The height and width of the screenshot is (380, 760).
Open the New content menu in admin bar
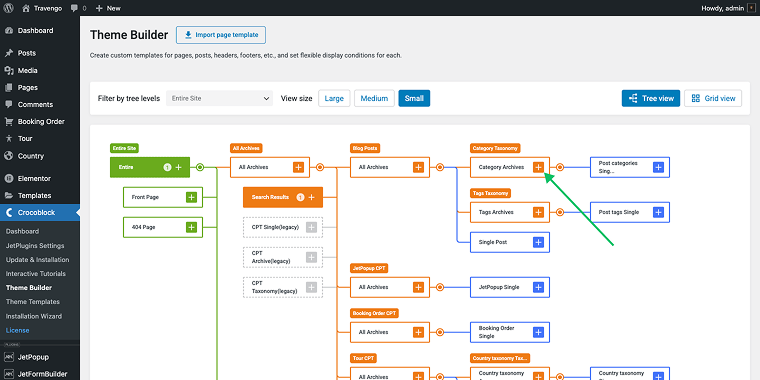pyautogui.click(x=108, y=8)
